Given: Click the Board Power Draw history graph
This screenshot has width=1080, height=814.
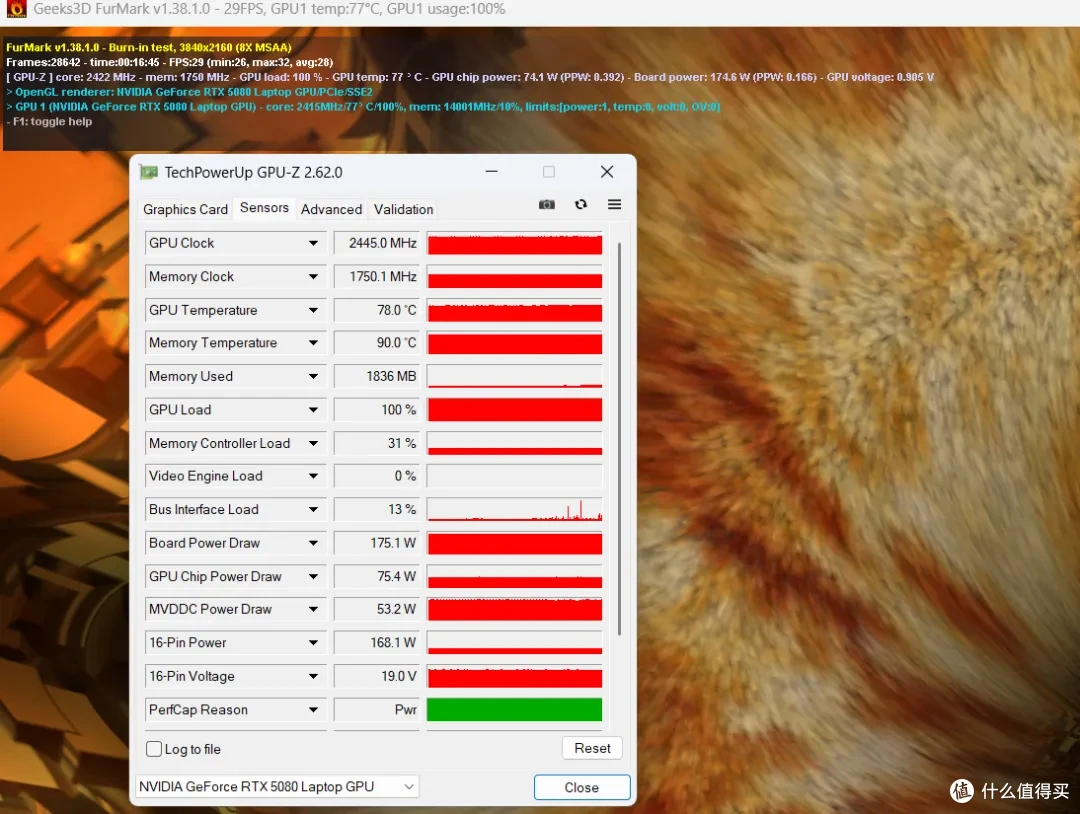Looking at the screenshot, I should point(515,543).
